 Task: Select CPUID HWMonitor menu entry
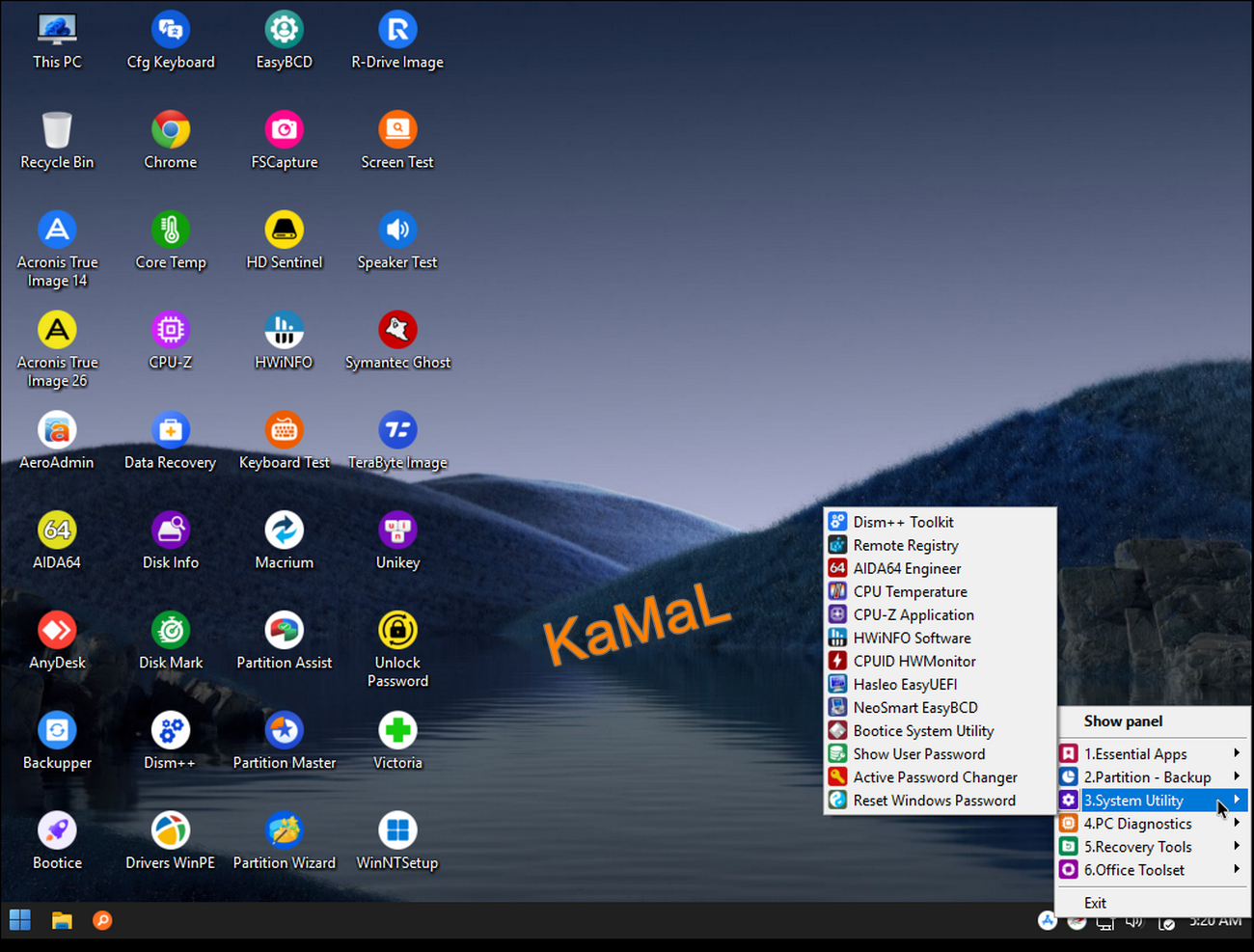940,661
